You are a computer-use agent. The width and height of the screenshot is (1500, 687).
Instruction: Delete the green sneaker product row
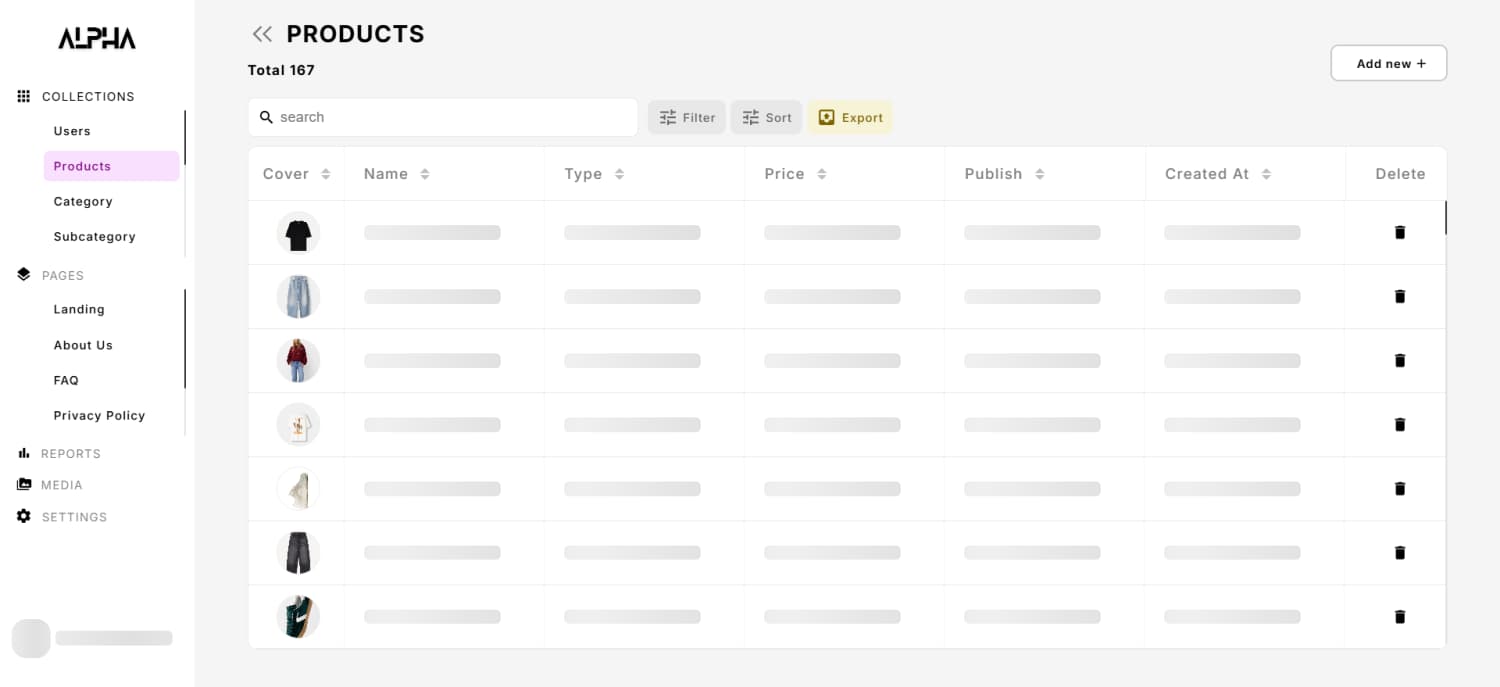click(1399, 617)
